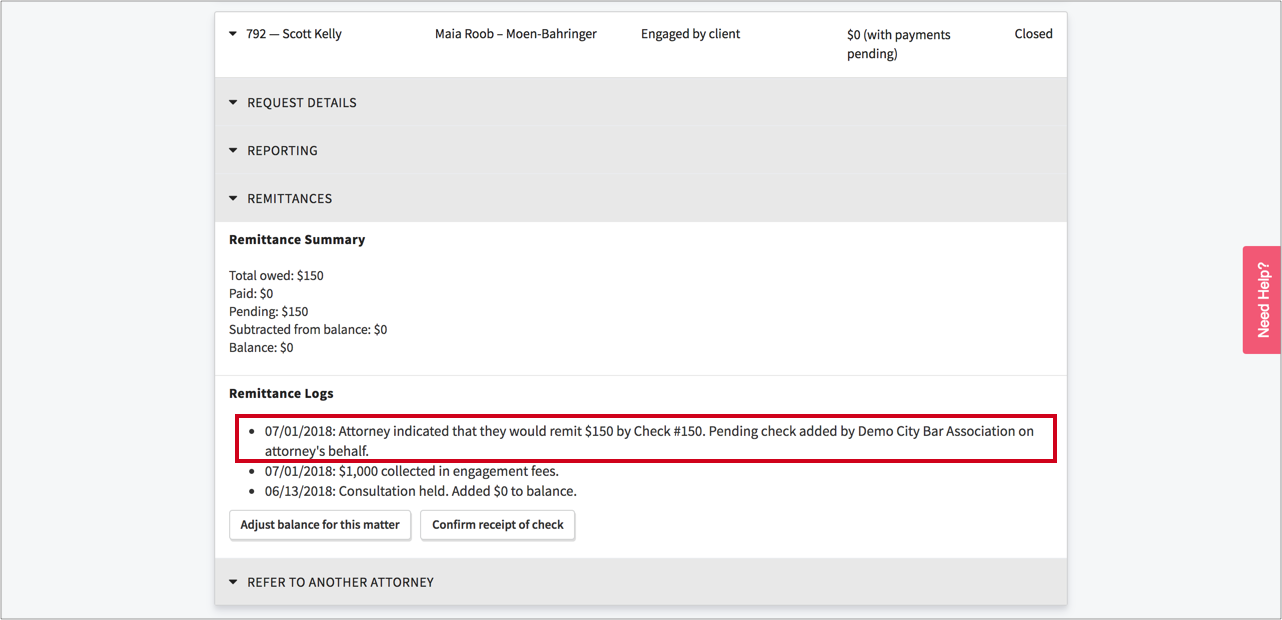Select the $1,000 engagement fees log entry
The width and height of the screenshot is (1282, 620).
click(411, 471)
